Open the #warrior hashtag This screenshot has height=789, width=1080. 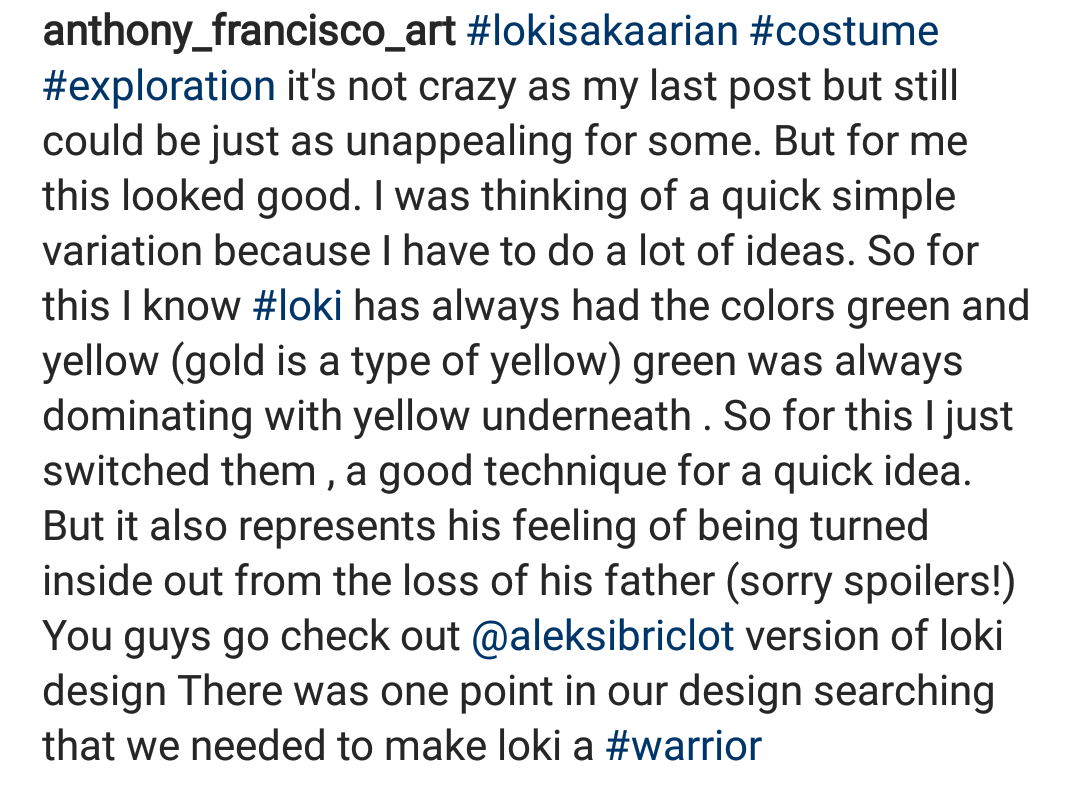(x=684, y=746)
